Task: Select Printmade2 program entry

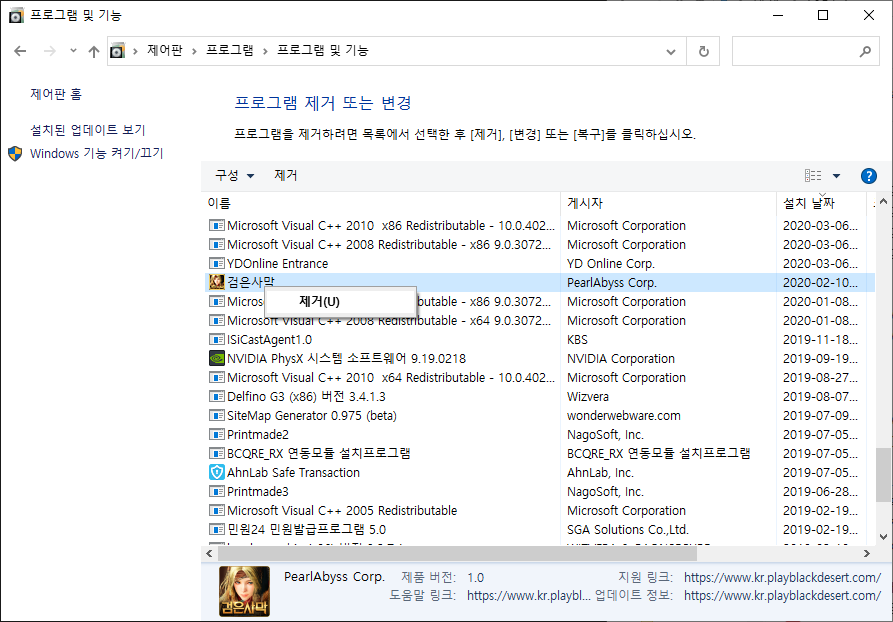Action: pyautogui.click(x=540, y=435)
